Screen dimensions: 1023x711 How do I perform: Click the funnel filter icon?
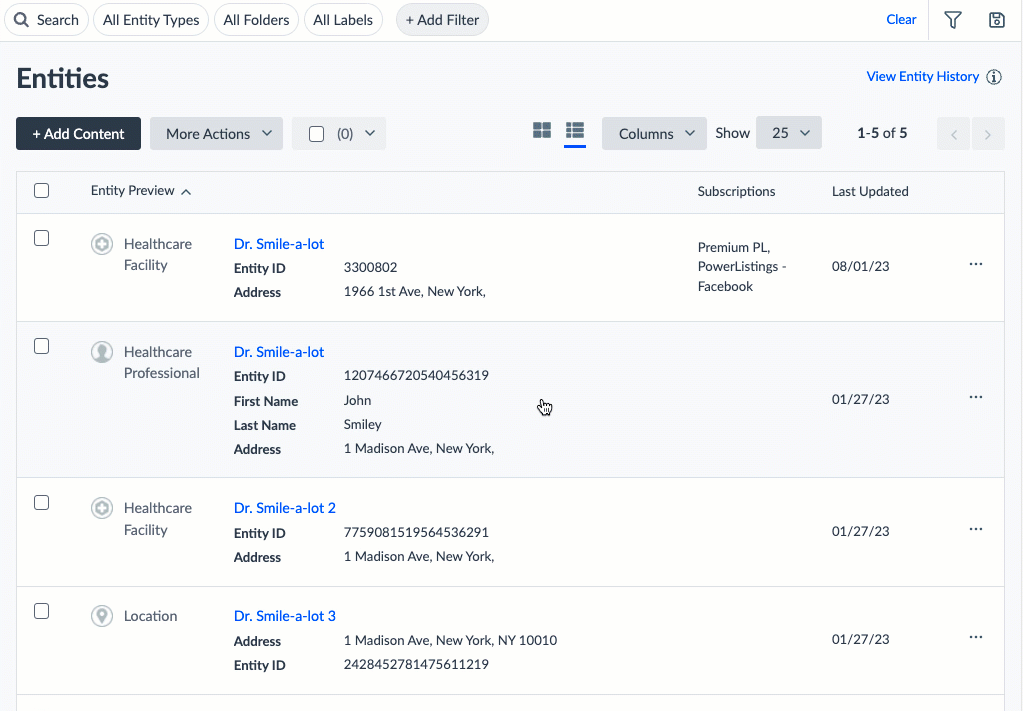953,20
